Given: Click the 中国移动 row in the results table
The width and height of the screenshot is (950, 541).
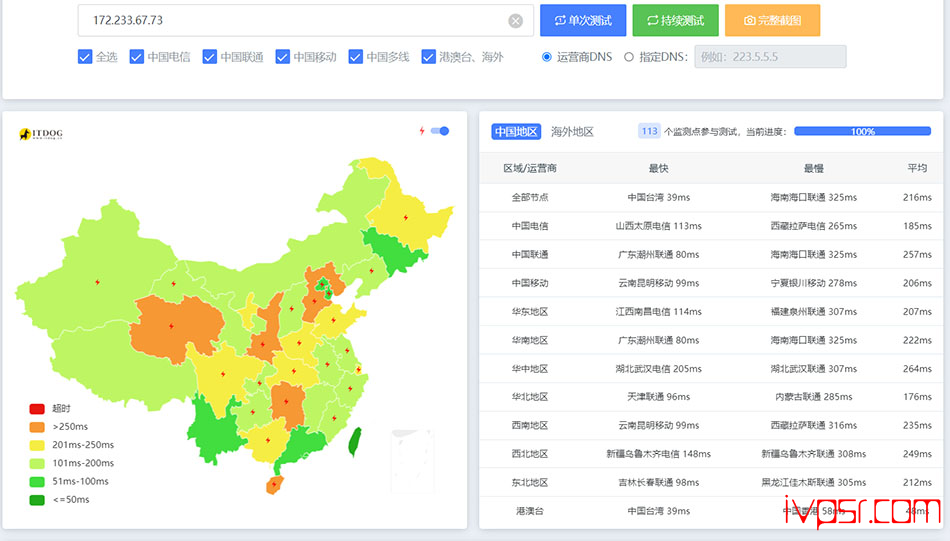Looking at the screenshot, I should coord(711,283).
